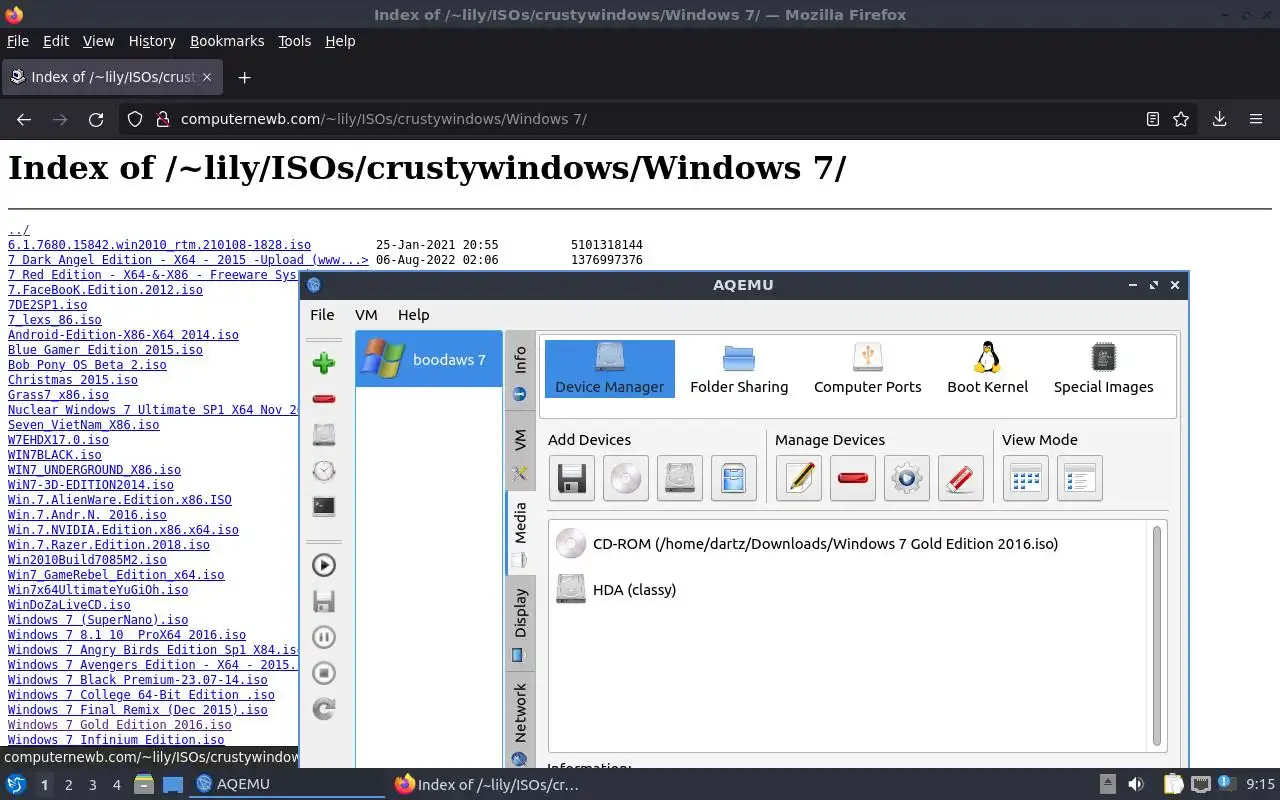Add a new VM with green plus icon
The width and height of the screenshot is (1280, 800).
pyautogui.click(x=323, y=363)
